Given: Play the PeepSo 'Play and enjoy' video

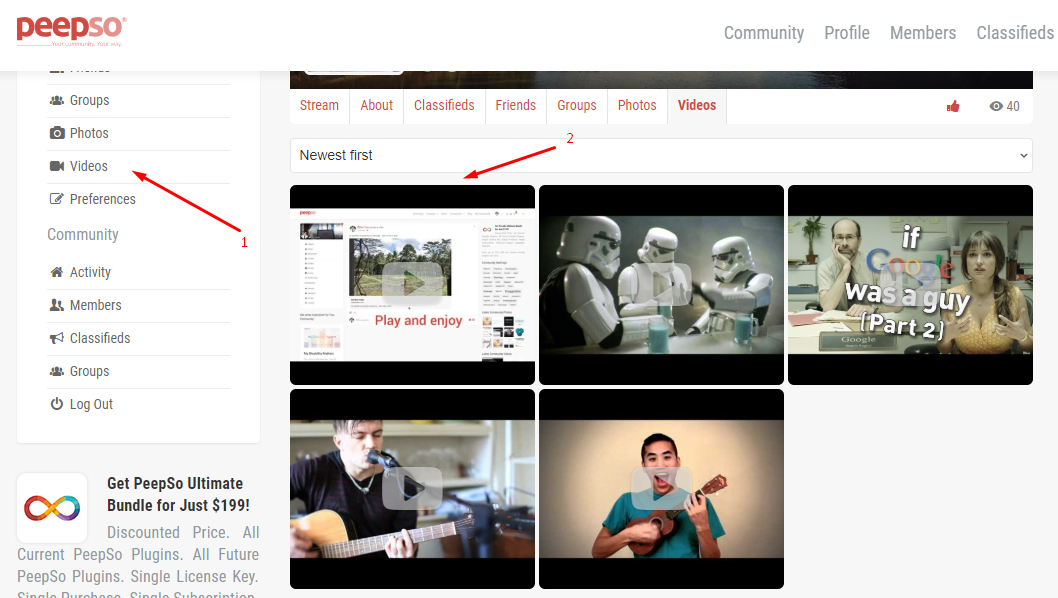Looking at the screenshot, I should [412, 285].
